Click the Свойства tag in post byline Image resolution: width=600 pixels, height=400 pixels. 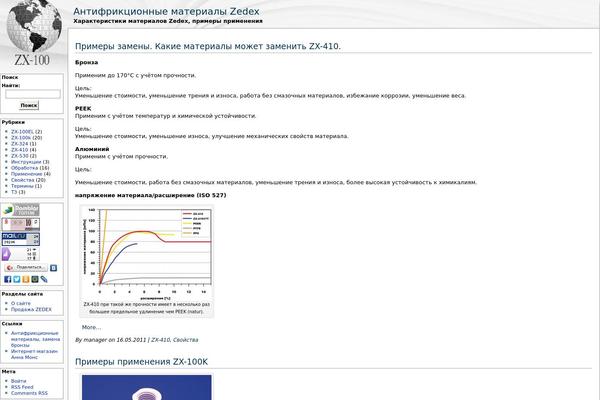click(186, 340)
